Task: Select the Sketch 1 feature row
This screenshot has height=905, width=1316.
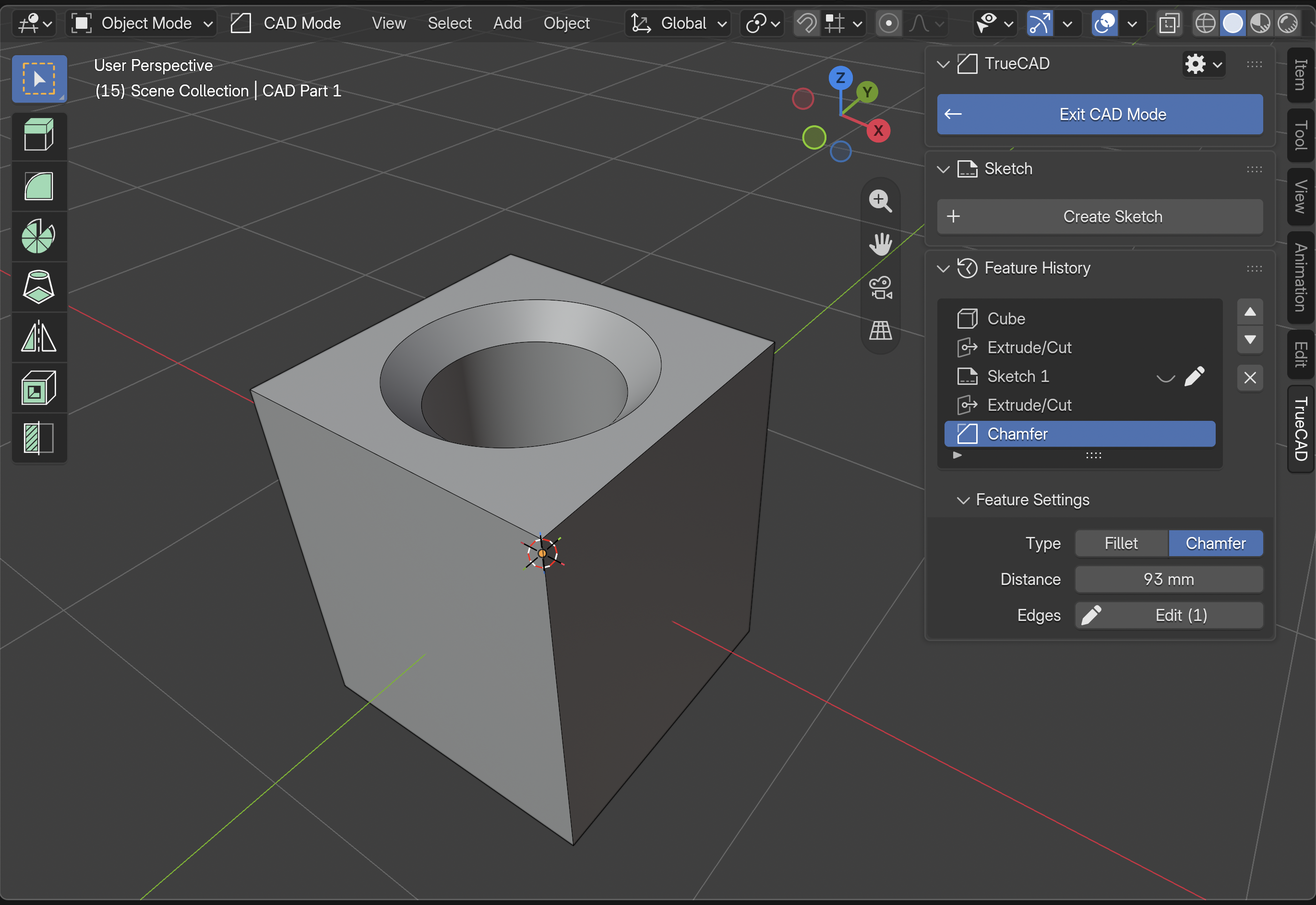Action: click(x=1079, y=377)
